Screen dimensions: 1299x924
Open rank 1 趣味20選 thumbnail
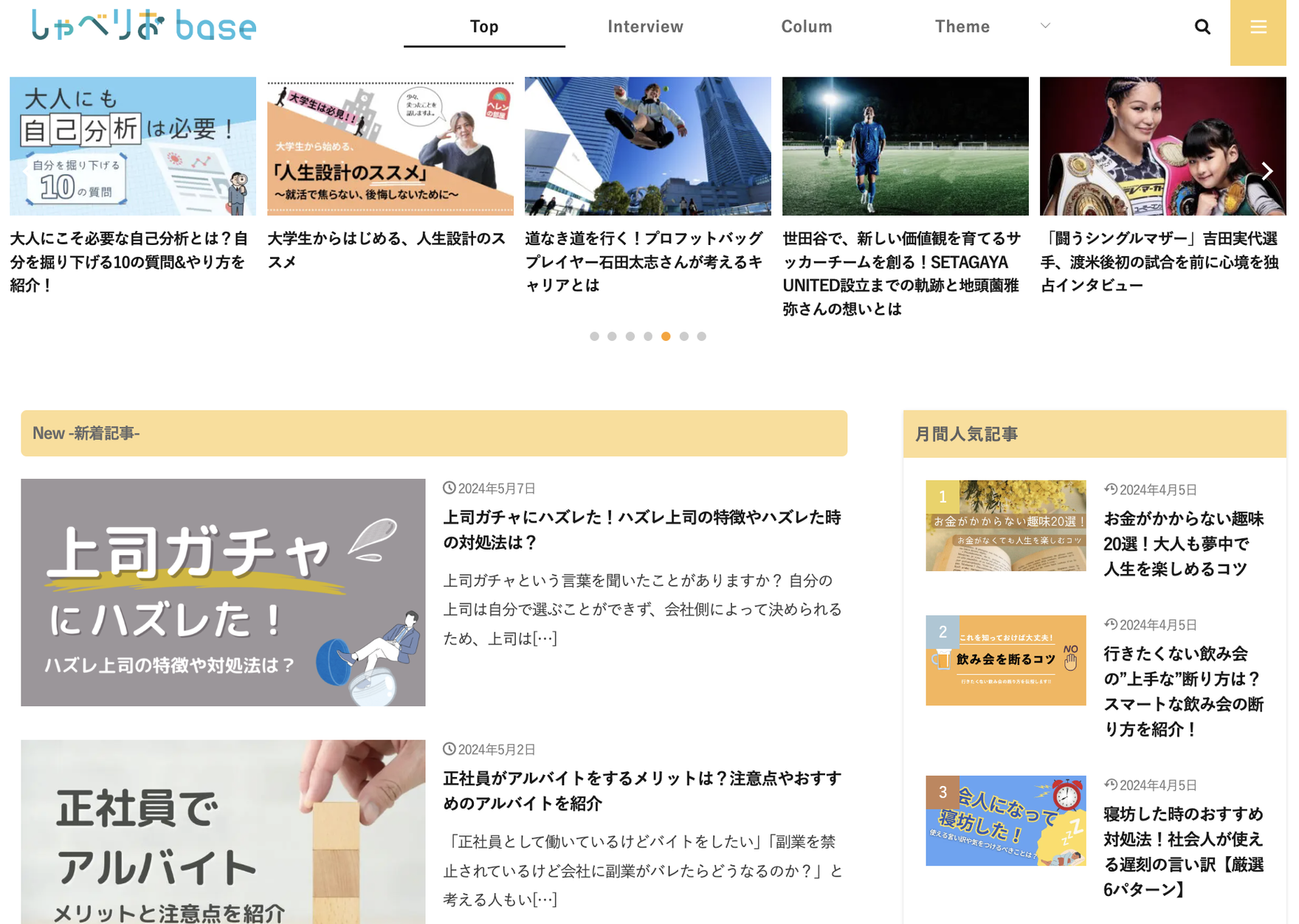[1005, 525]
